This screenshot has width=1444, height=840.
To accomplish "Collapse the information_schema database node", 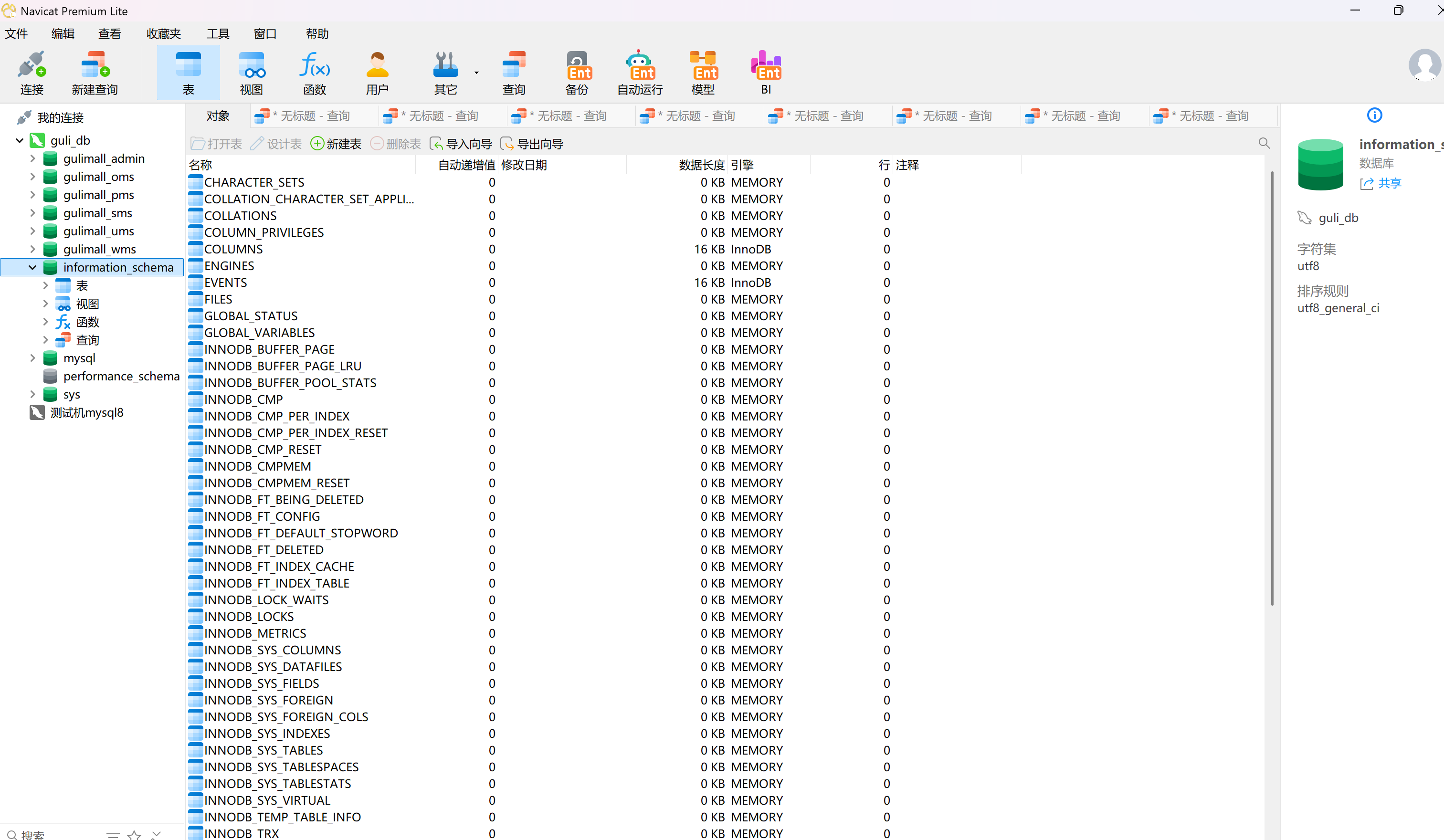I will coord(32,267).
